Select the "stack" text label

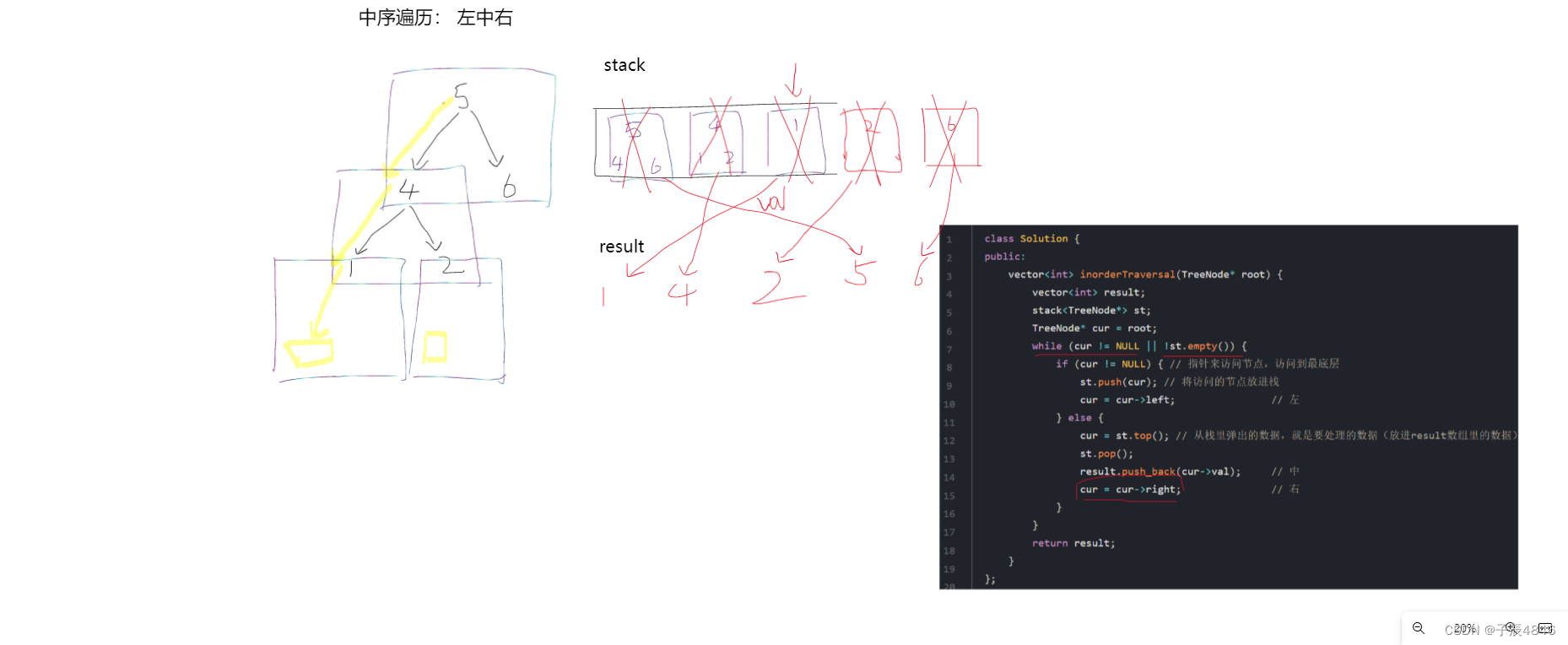point(624,65)
